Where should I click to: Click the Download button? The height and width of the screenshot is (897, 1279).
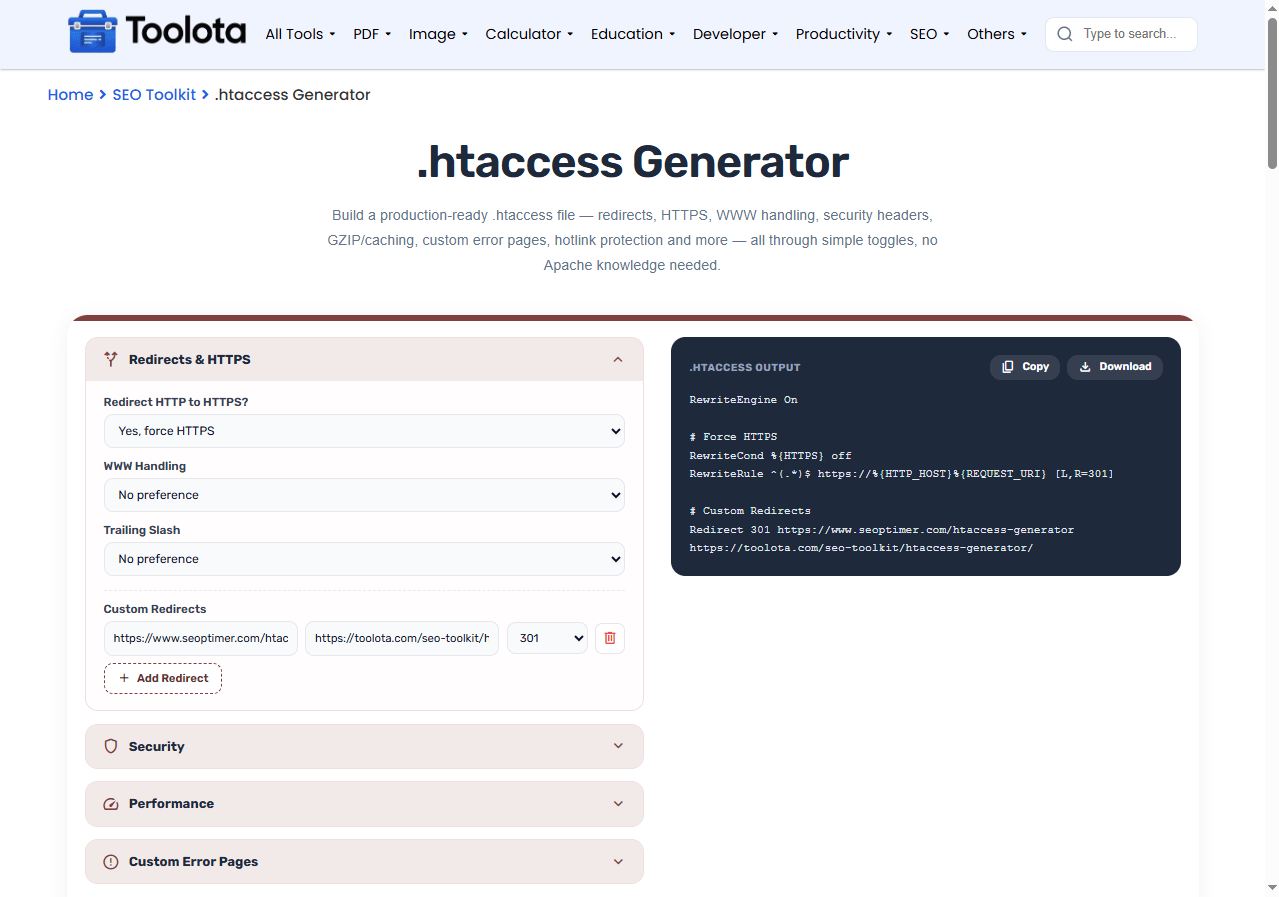pyautogui.click(x=1115, y=367)
